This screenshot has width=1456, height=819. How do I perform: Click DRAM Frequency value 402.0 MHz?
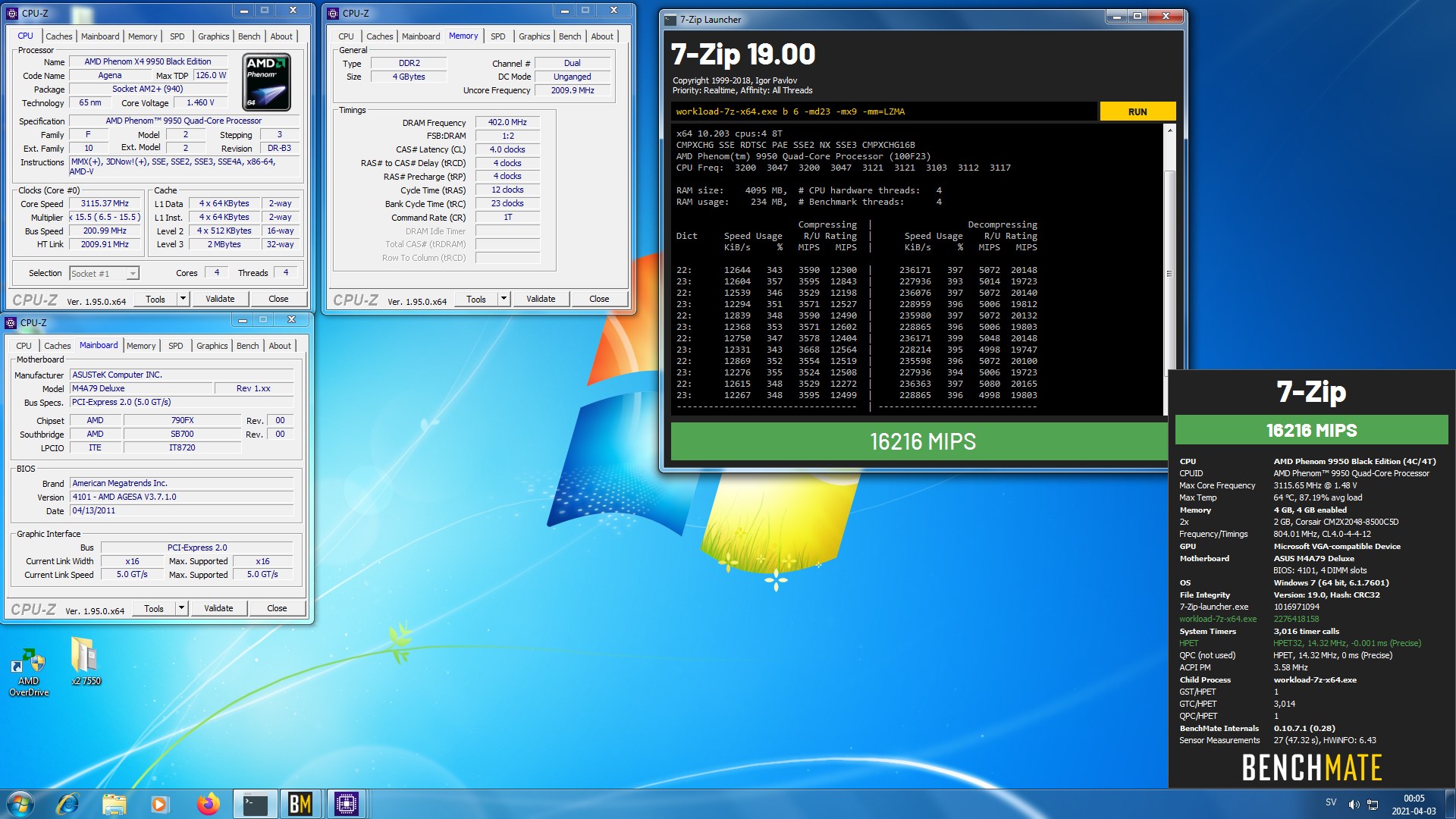507,122
